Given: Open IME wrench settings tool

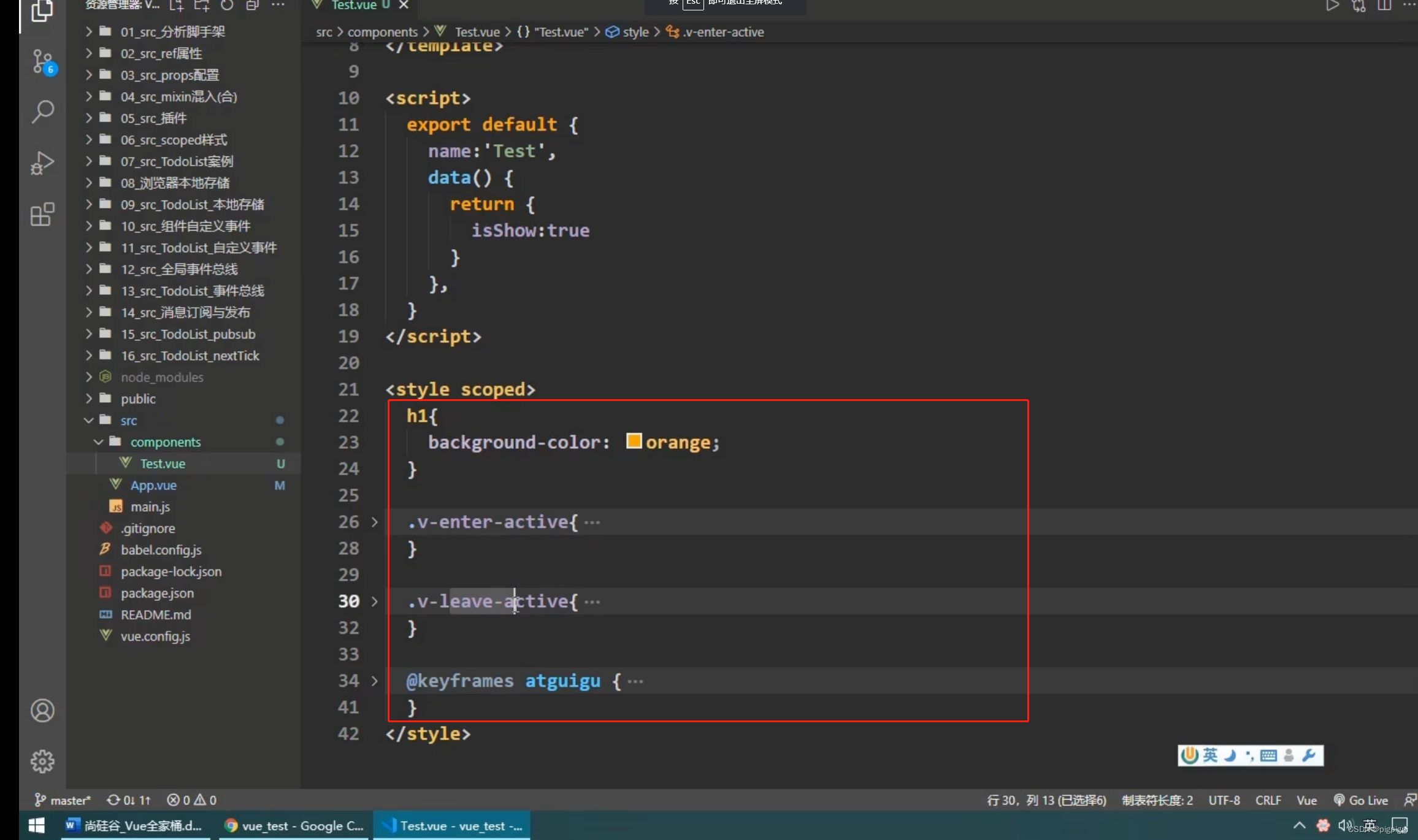Looking at the screenshot, I should point(1308,755).
